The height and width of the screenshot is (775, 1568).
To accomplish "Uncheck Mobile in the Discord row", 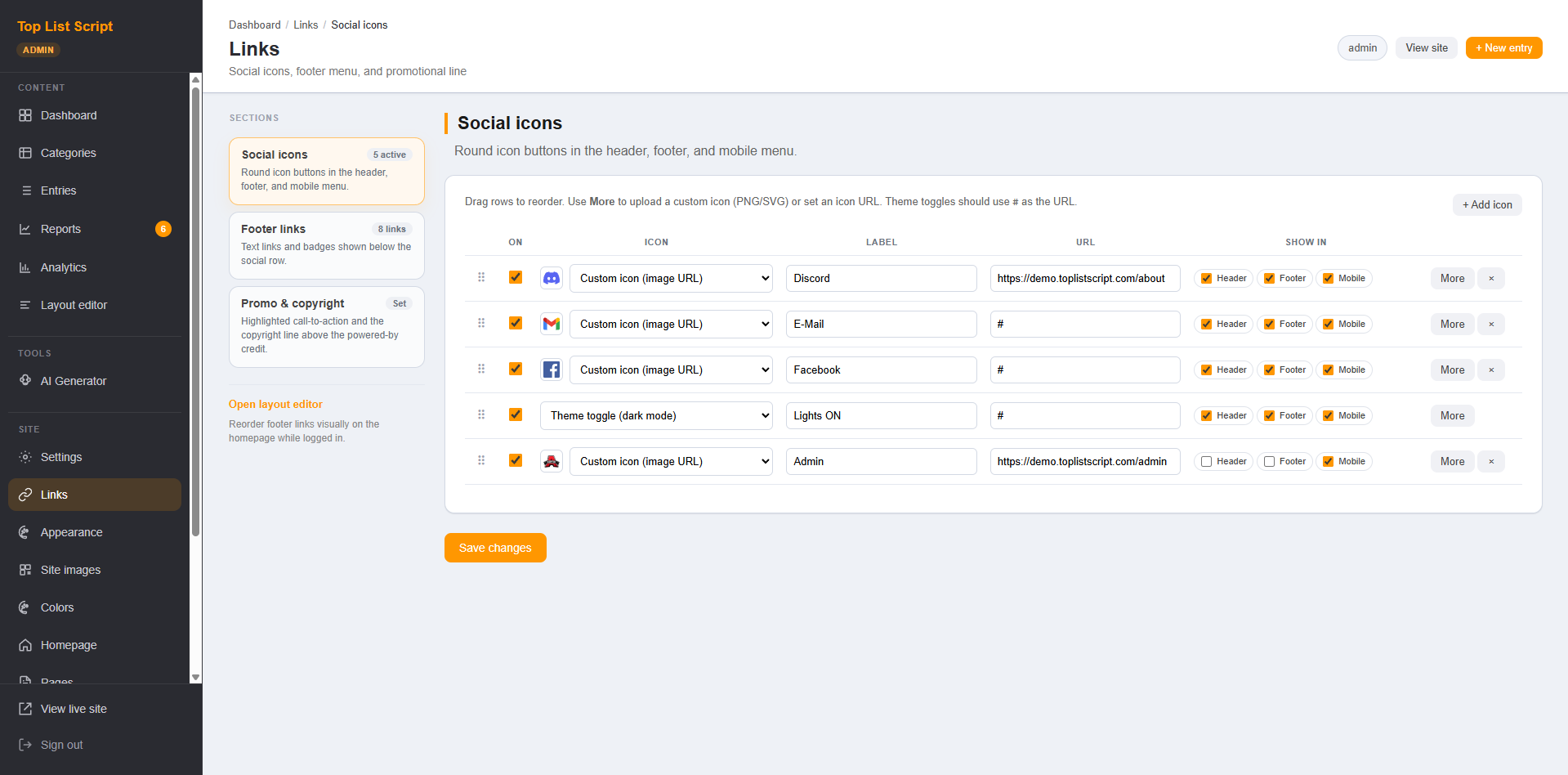I will (1328, 278).
